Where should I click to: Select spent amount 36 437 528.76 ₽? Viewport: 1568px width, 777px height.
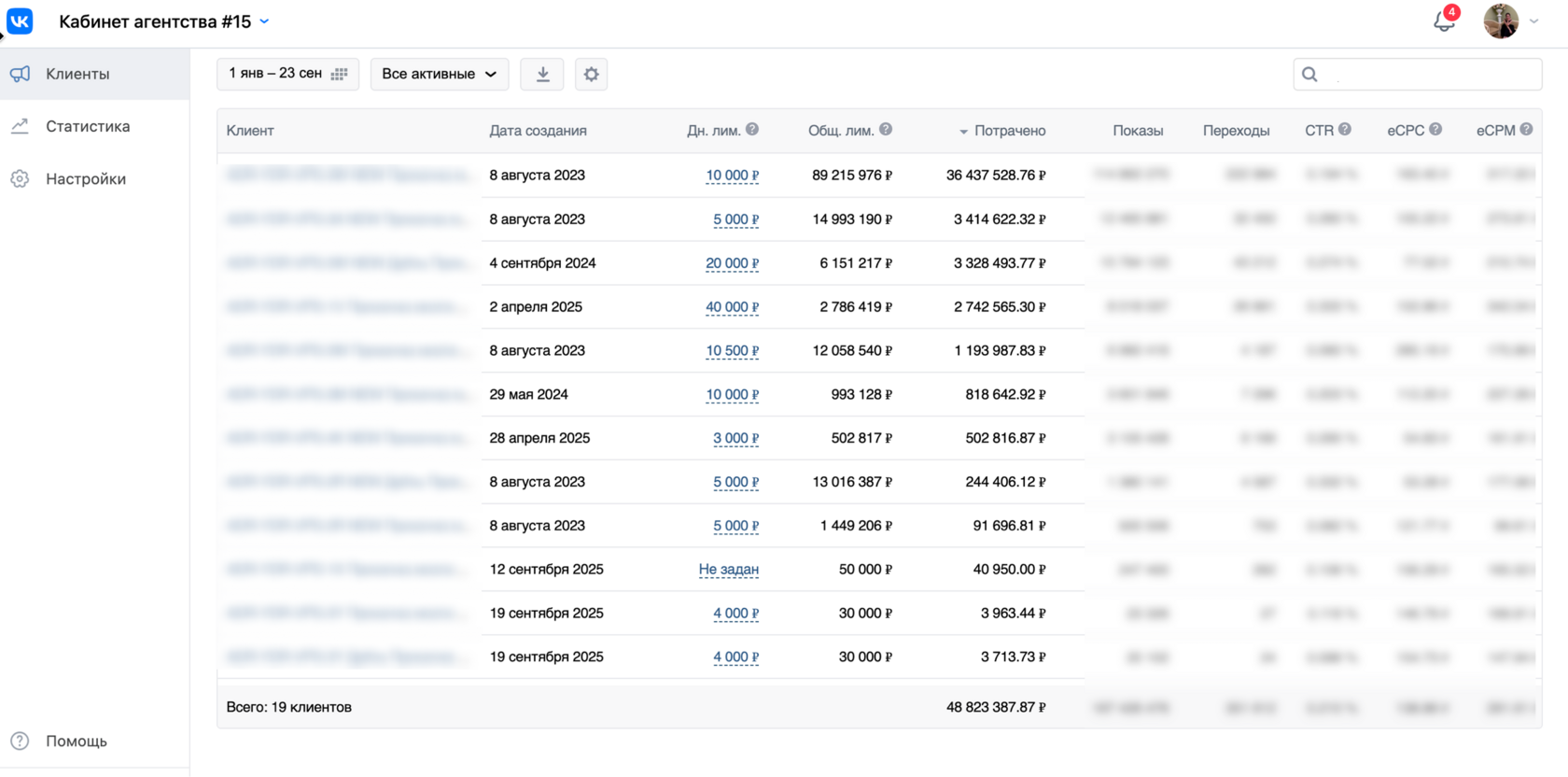[996, 176]
